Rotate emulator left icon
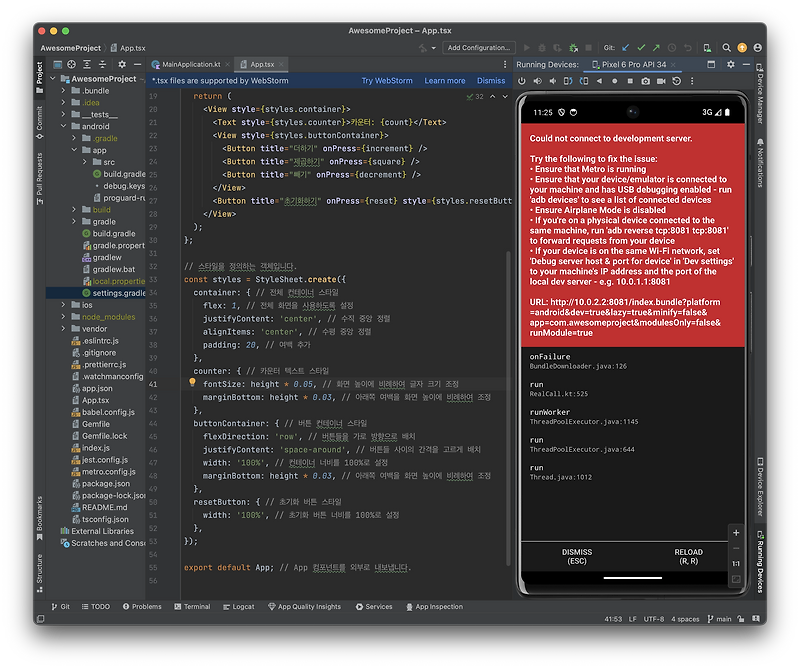This screenshot has height=669, width=800. [568, 81]
